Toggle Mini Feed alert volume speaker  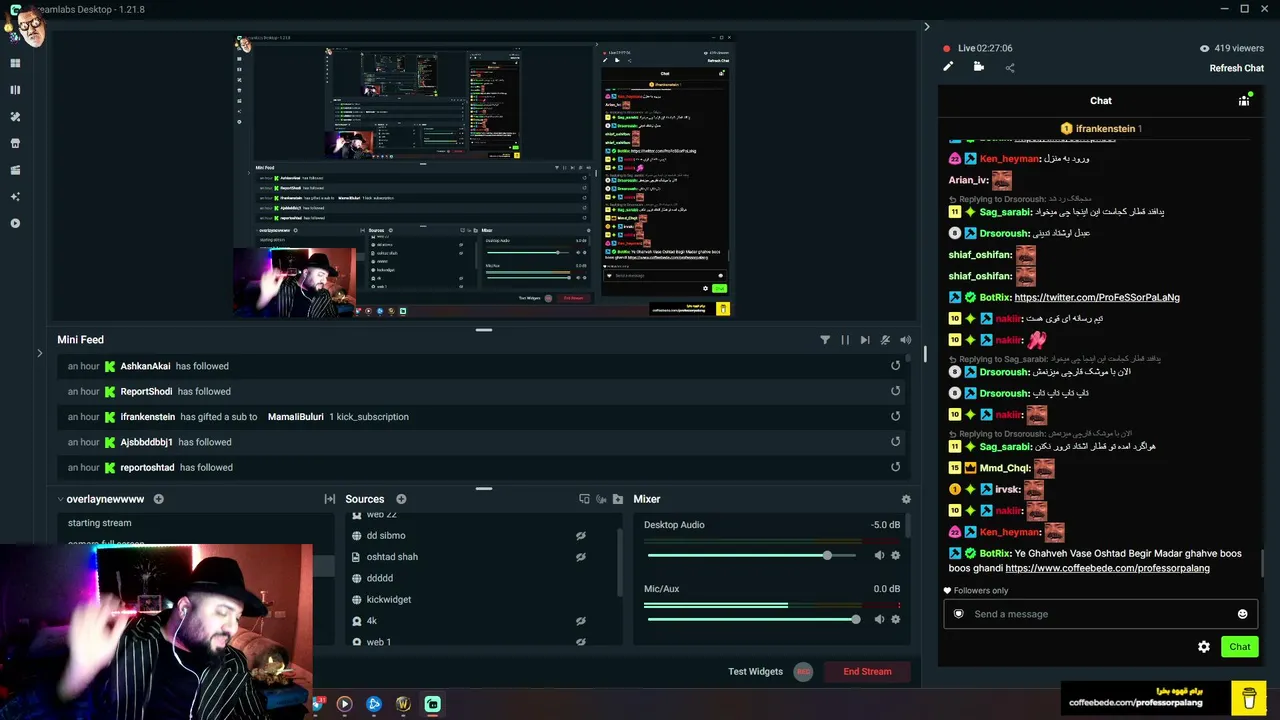pyautogui.click(x=906, y=340)
